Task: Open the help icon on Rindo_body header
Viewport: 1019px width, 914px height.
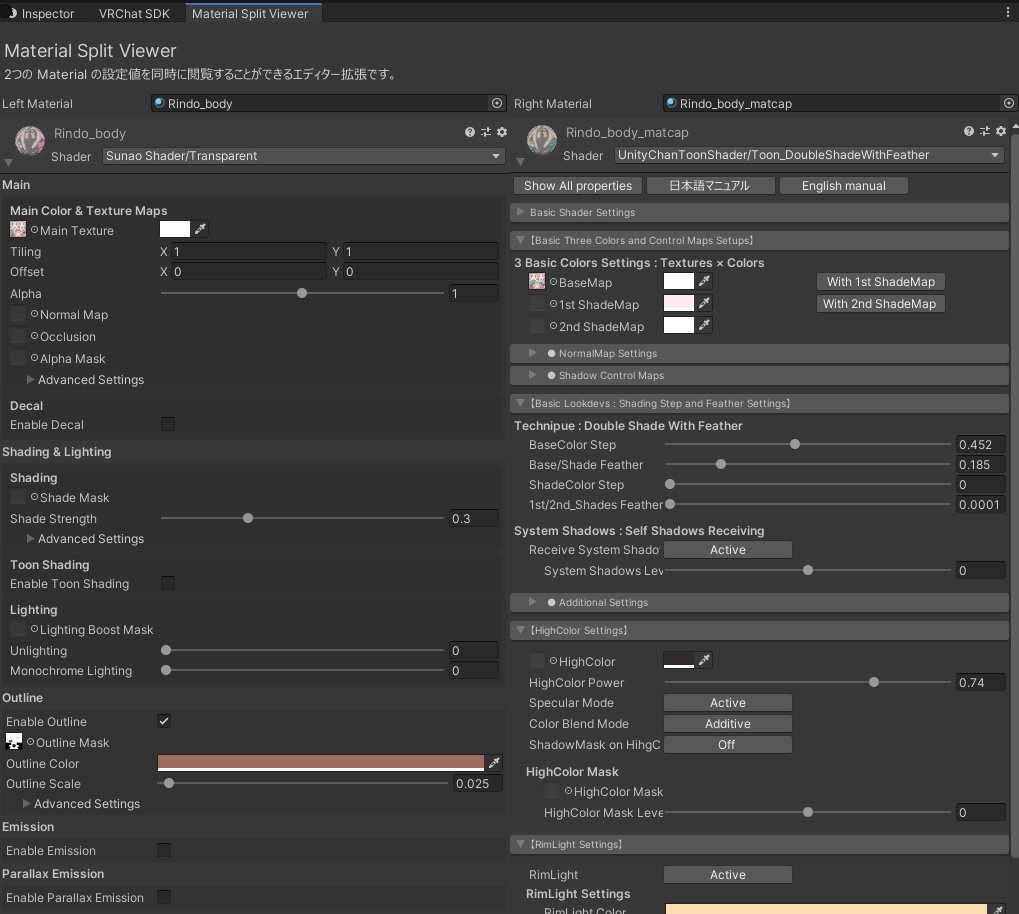Action: [x=469, y=131]
